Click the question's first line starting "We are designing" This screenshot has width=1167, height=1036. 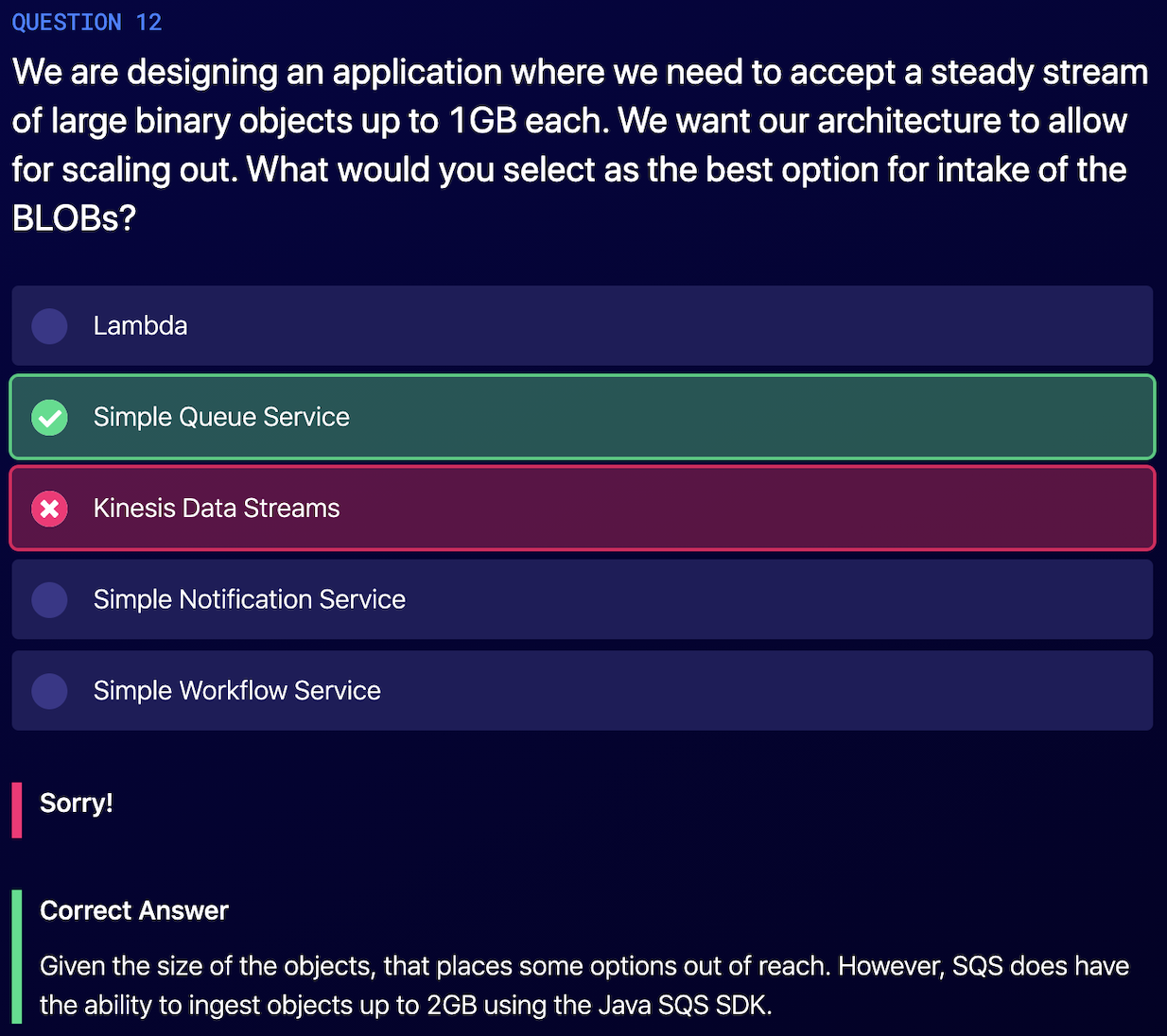pos(580,73)
